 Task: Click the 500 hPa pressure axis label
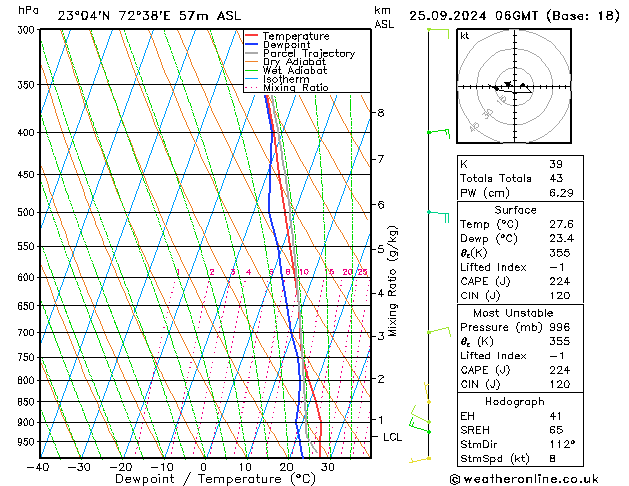26,212
